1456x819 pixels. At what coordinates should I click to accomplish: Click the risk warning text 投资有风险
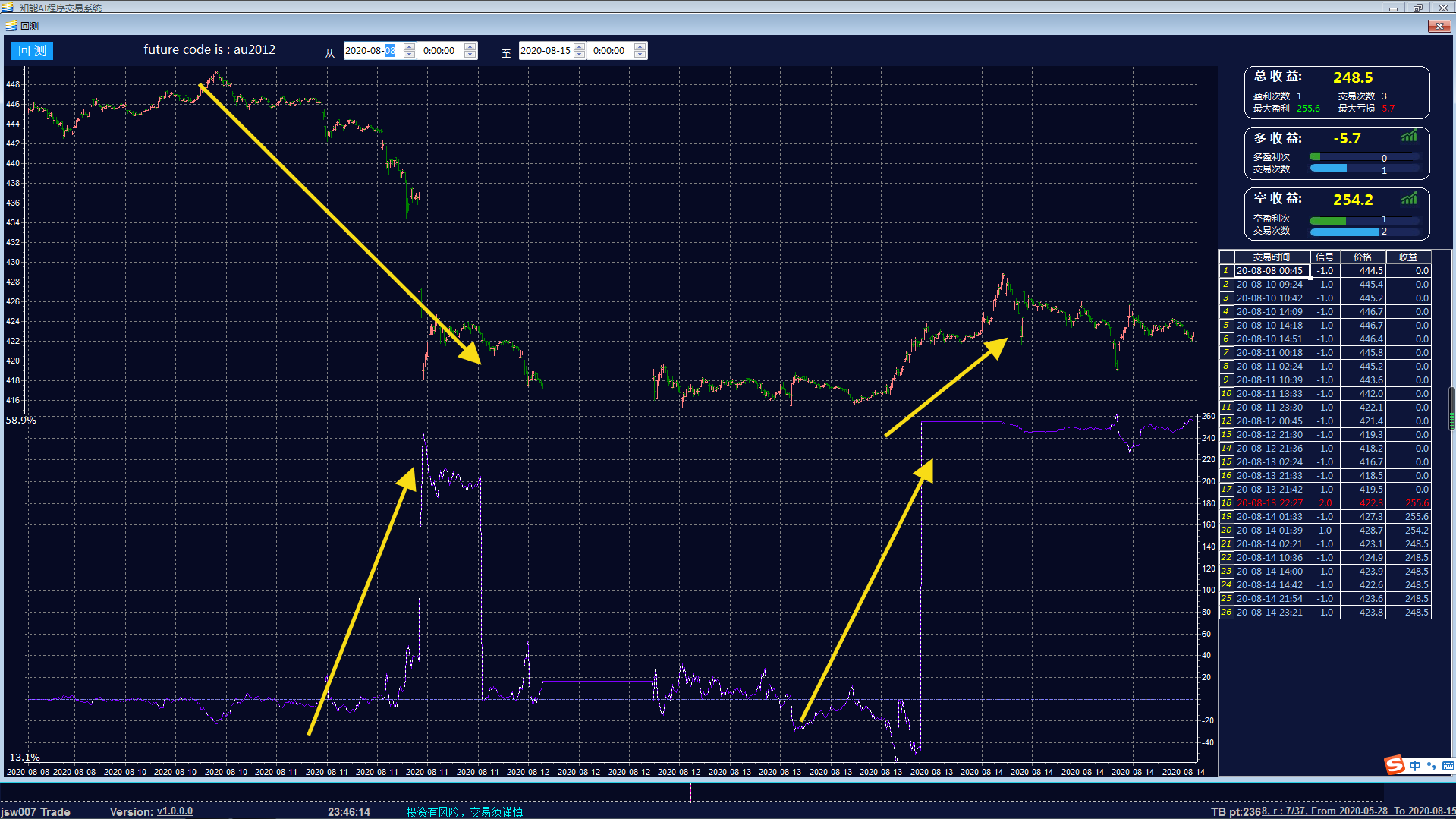click(x=433, y=812)
